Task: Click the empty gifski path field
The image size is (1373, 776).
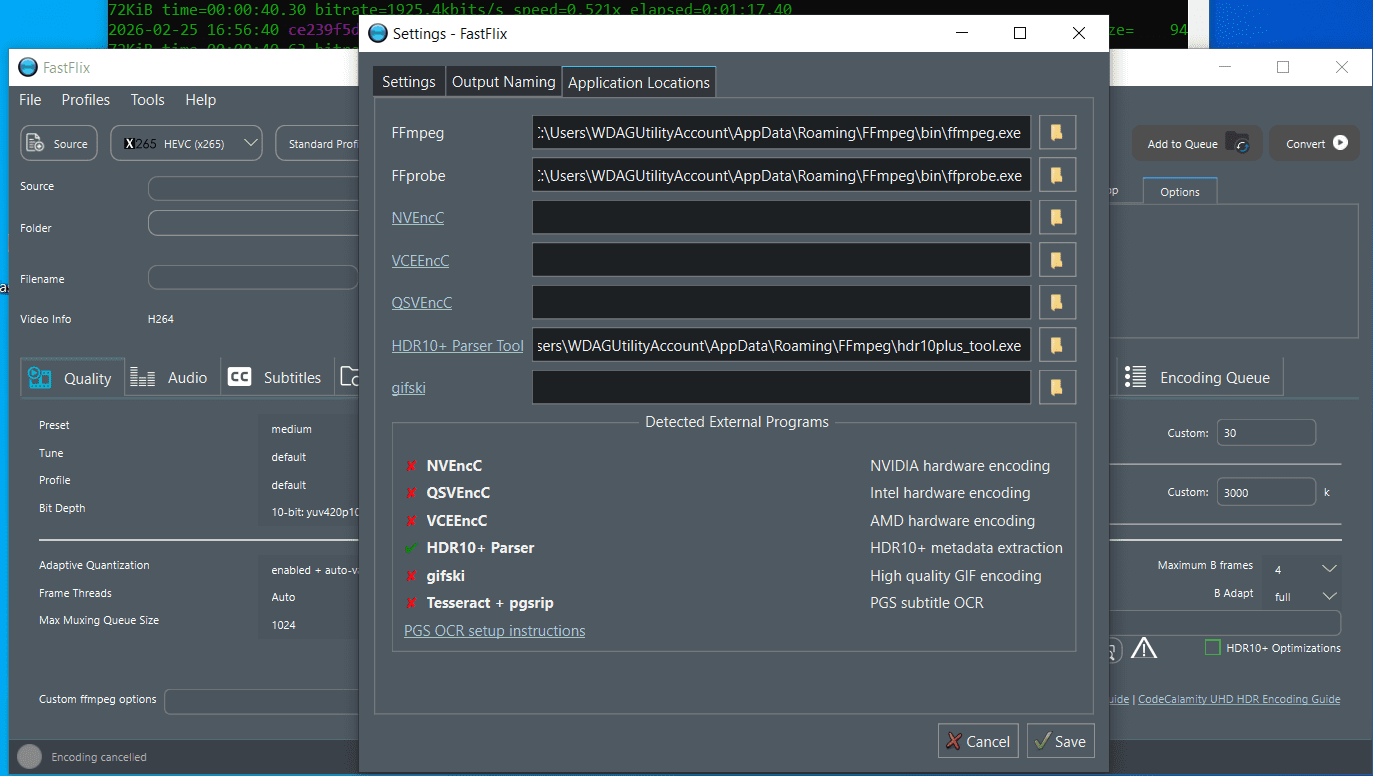Action: click(781, 387)
